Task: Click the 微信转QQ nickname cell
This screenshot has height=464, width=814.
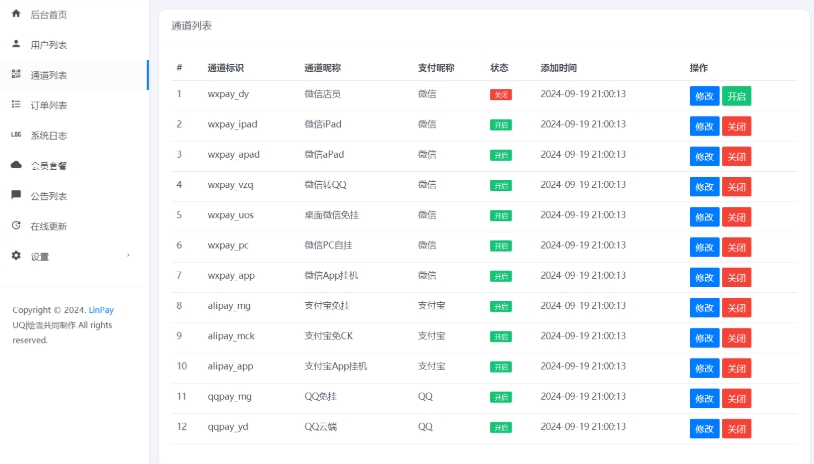Action: click(325, 185)
